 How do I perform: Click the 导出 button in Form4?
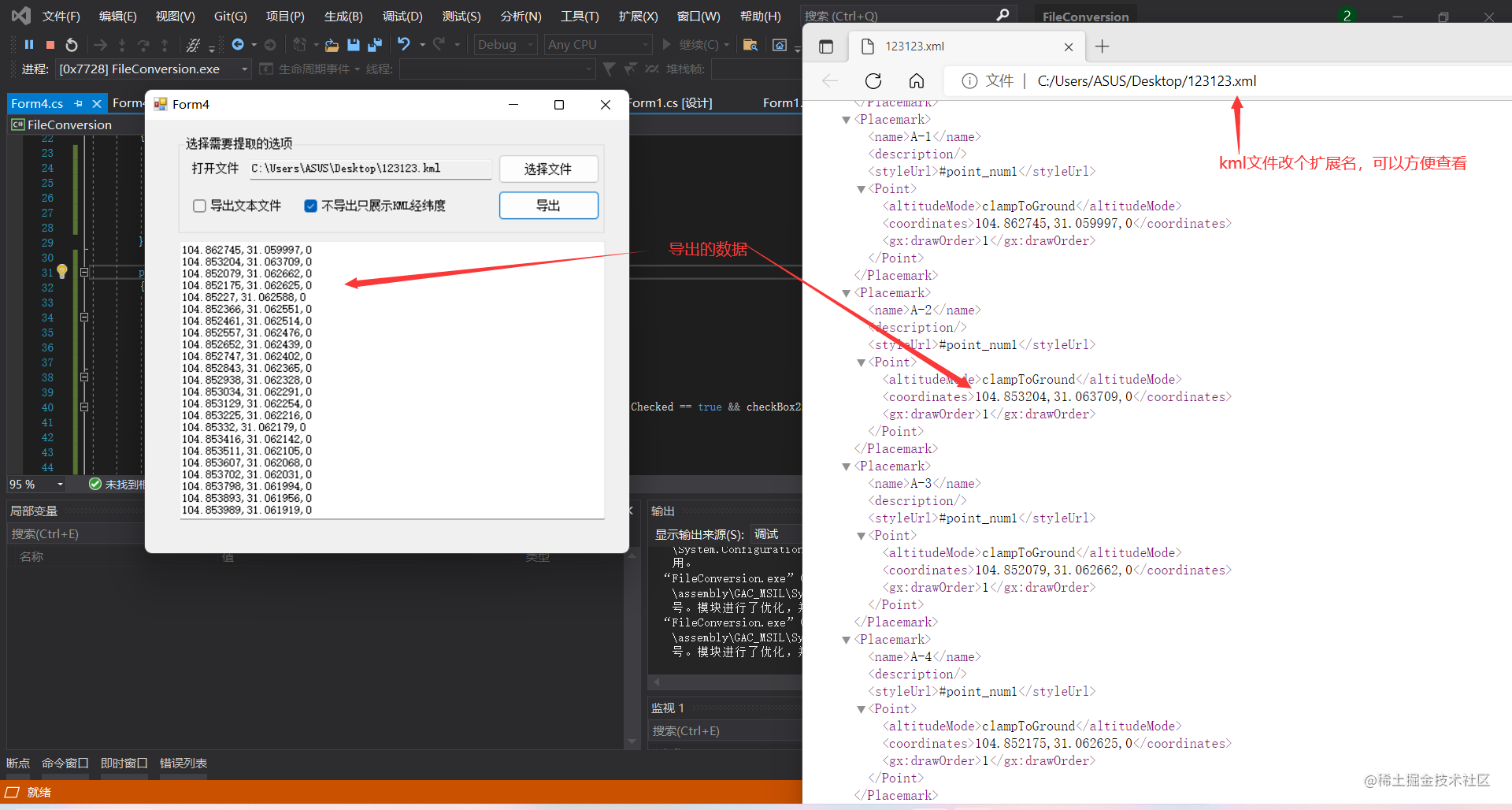(548, 206)
